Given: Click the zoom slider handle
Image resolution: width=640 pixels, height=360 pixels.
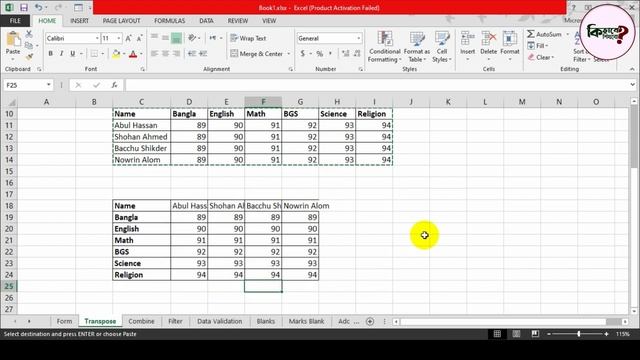Looking at the screenshot, I should coord(578,334).
